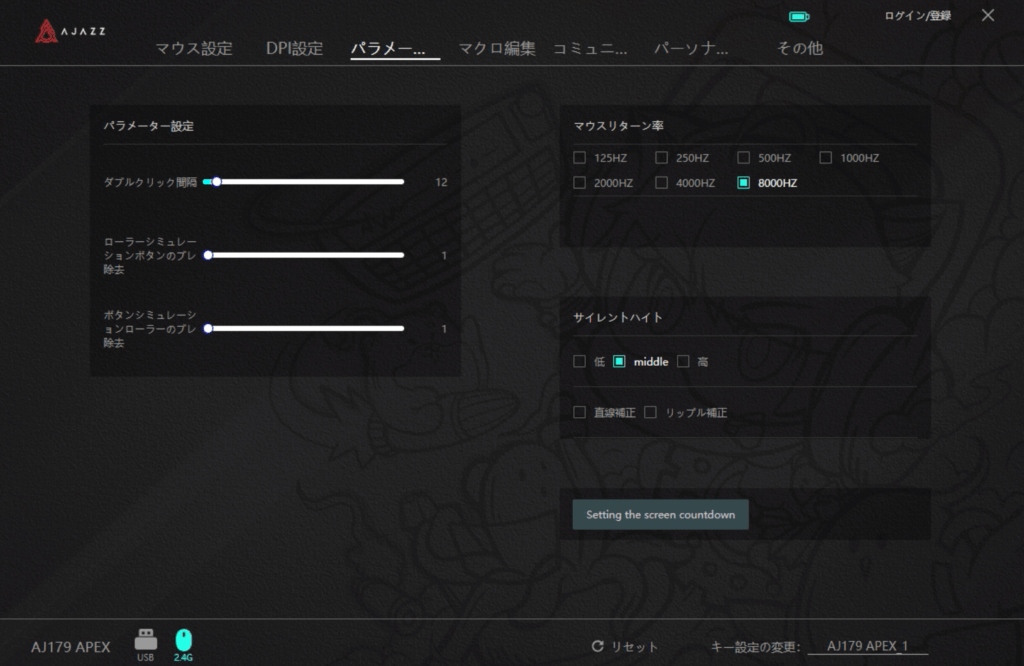Toggle the 8000HZ polling rate checkbox
Viewport: 1024px width, 666px height.
(x=744, y=183)
